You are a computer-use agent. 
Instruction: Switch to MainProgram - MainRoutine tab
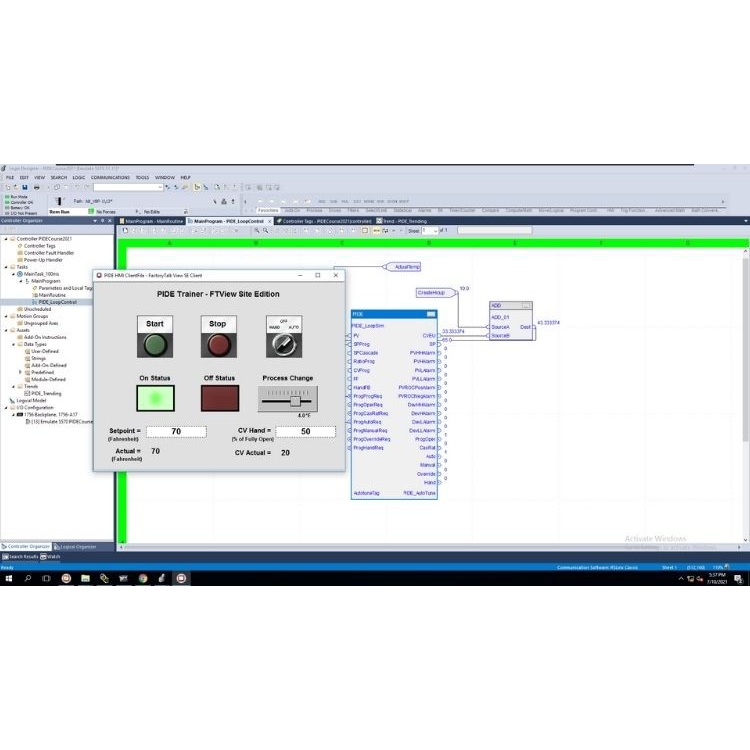coord(151,221)
